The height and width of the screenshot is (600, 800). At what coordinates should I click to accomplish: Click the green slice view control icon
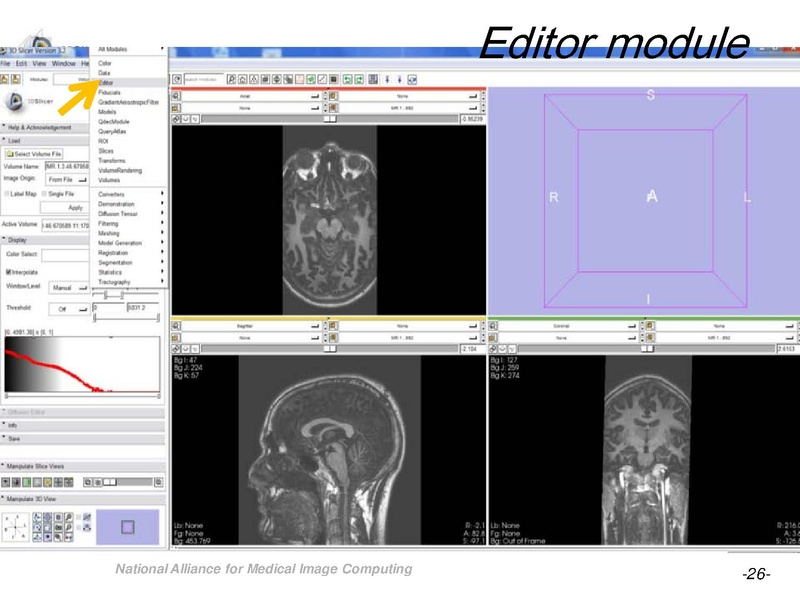tap(27, 482)
